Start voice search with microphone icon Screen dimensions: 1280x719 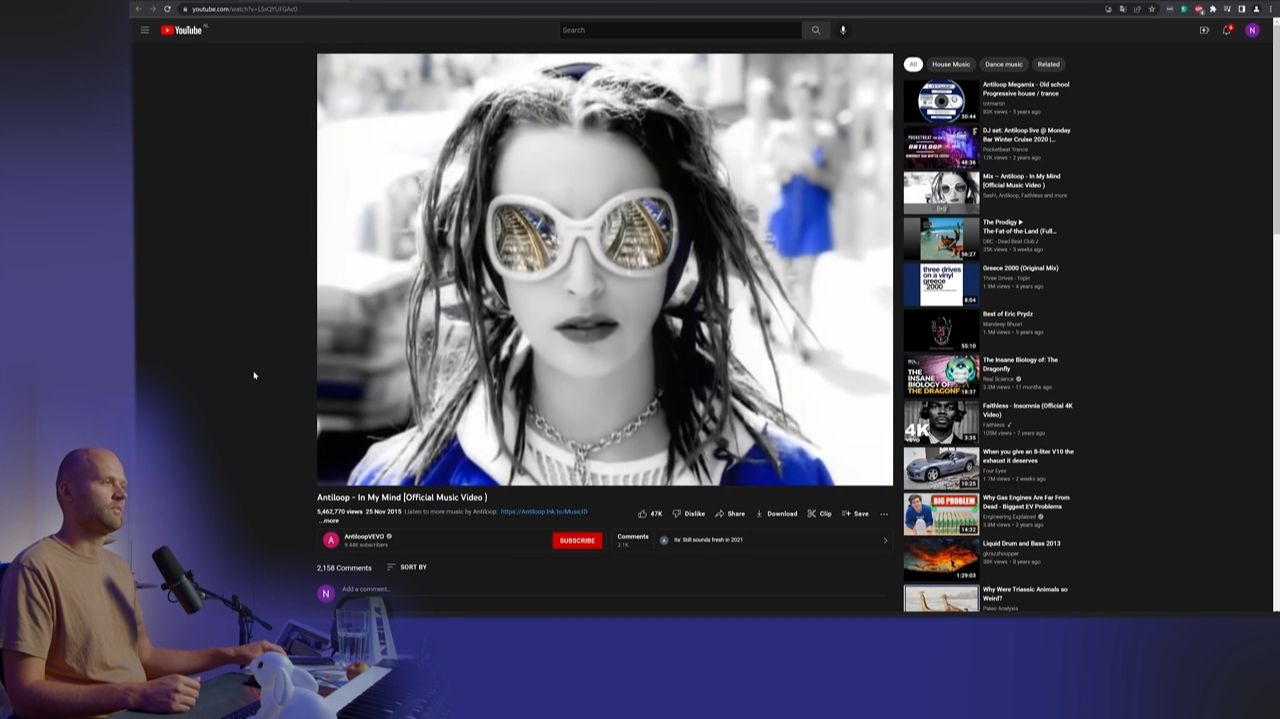843,30
